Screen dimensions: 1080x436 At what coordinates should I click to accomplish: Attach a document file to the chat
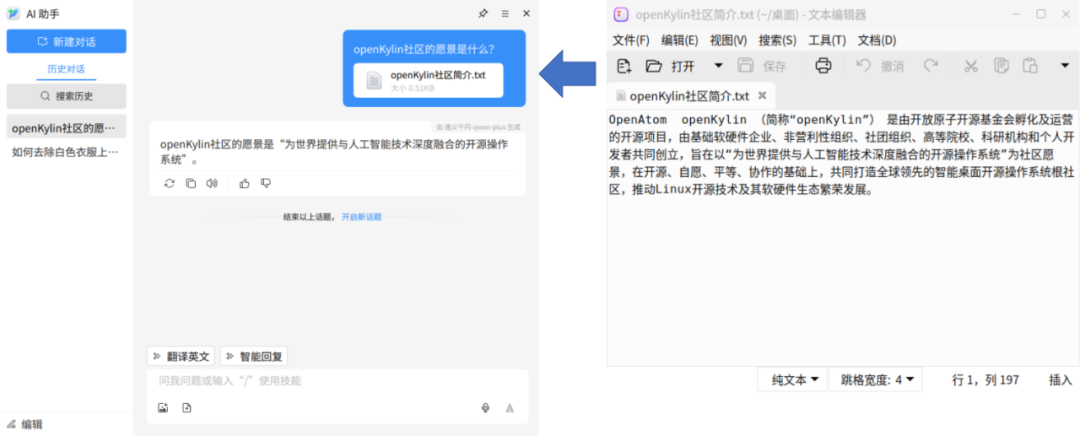coord(187,408)
